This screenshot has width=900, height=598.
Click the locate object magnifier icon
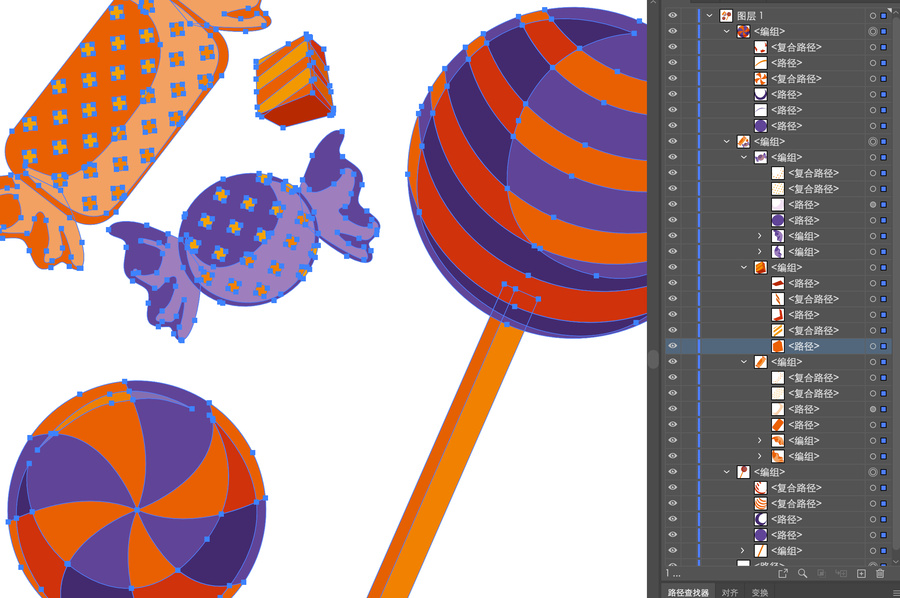[x=802, y=573]
